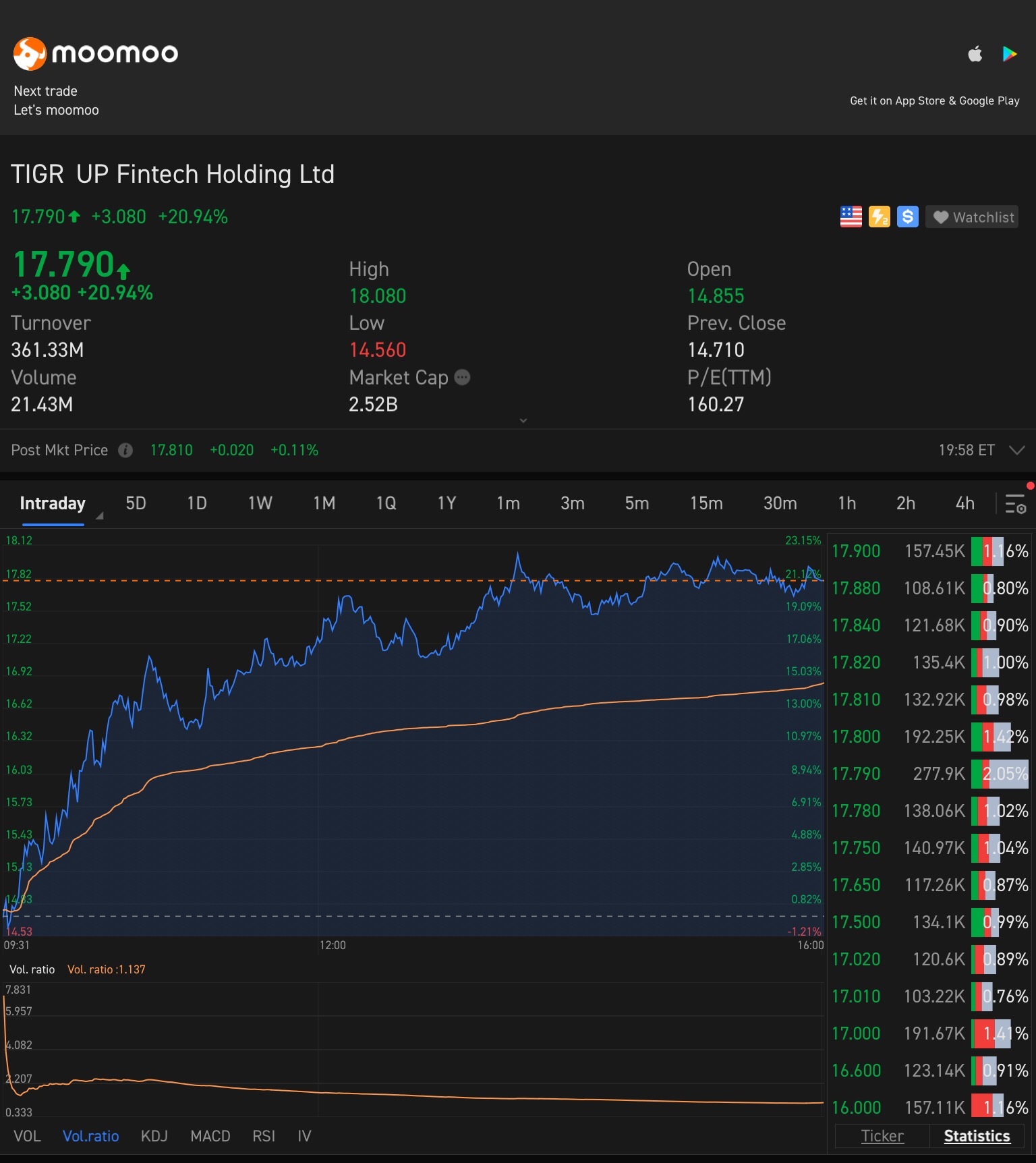This screenshot has height=1163, width=1036.
Task: Click the 17.900 price level row
Action: (930, 551)
